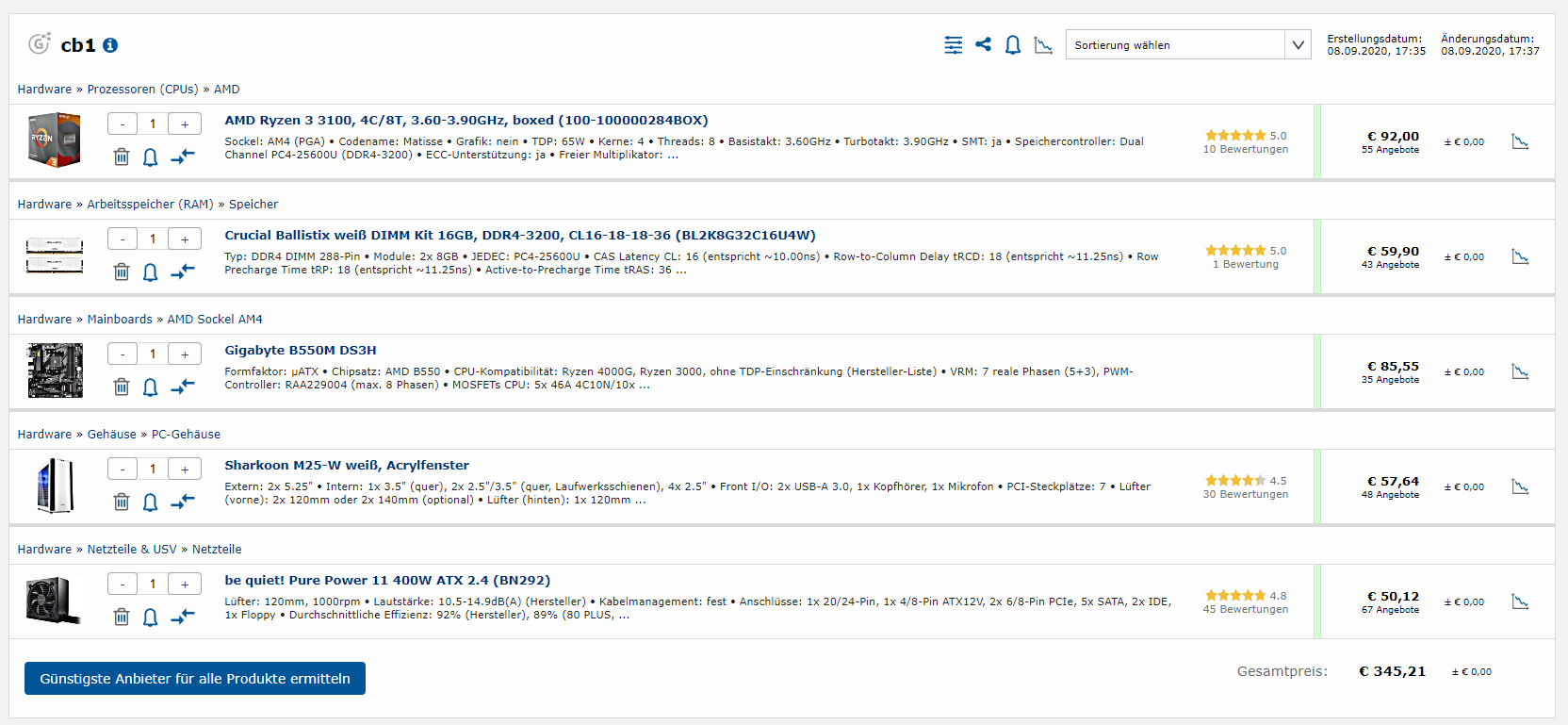Set price alert bell for whole list
Screen dimensions: 1568x725
coord(1013,45)
